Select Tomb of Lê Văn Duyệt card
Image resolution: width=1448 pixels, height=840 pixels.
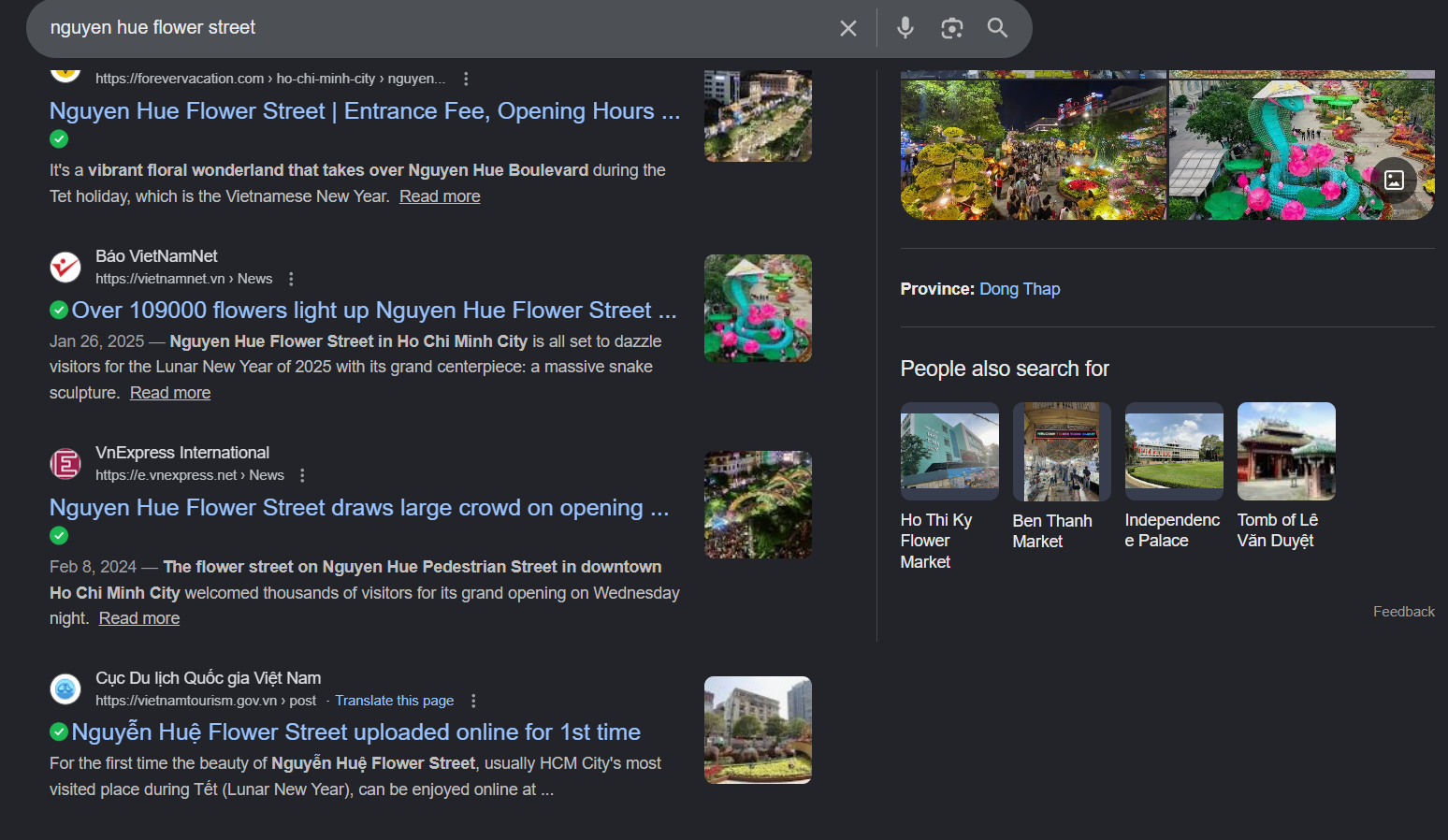1286,477
